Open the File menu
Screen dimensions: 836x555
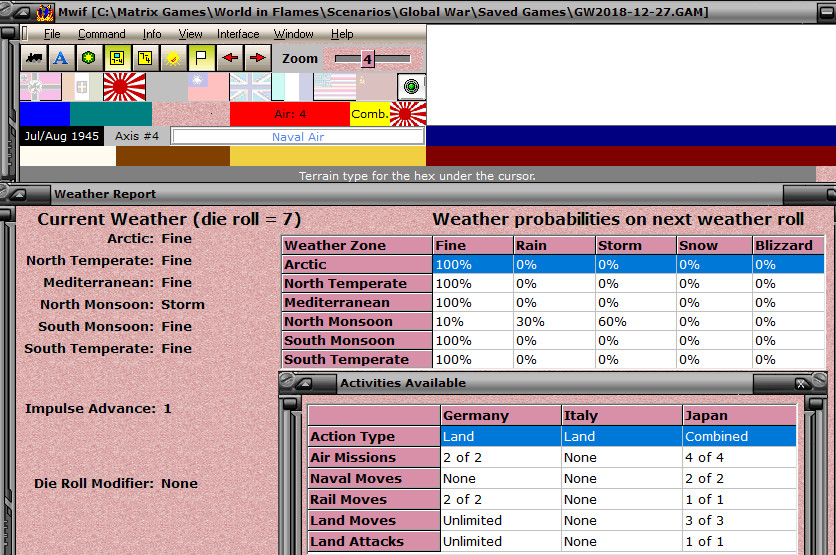[x=52, y=34]
